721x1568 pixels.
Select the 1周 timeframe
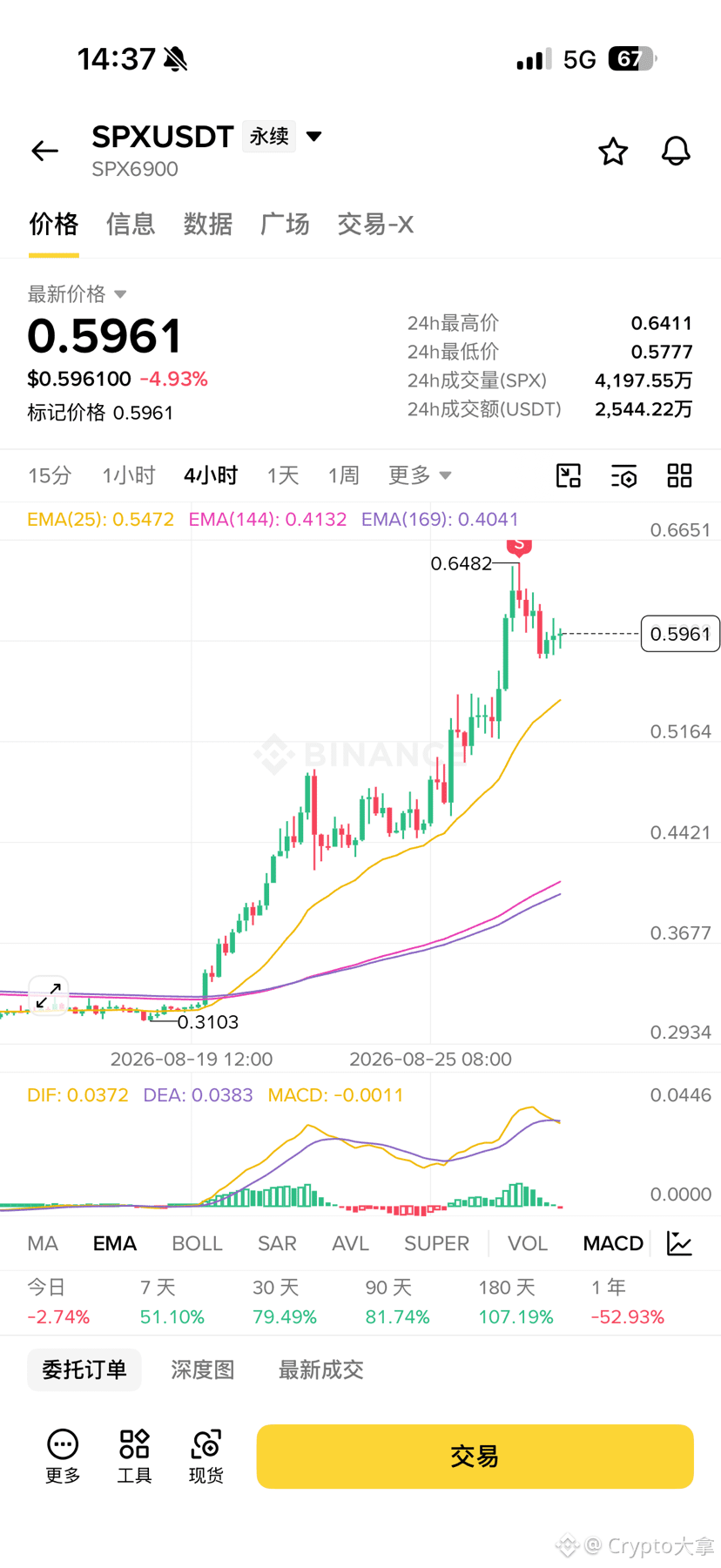coord(343,475)
